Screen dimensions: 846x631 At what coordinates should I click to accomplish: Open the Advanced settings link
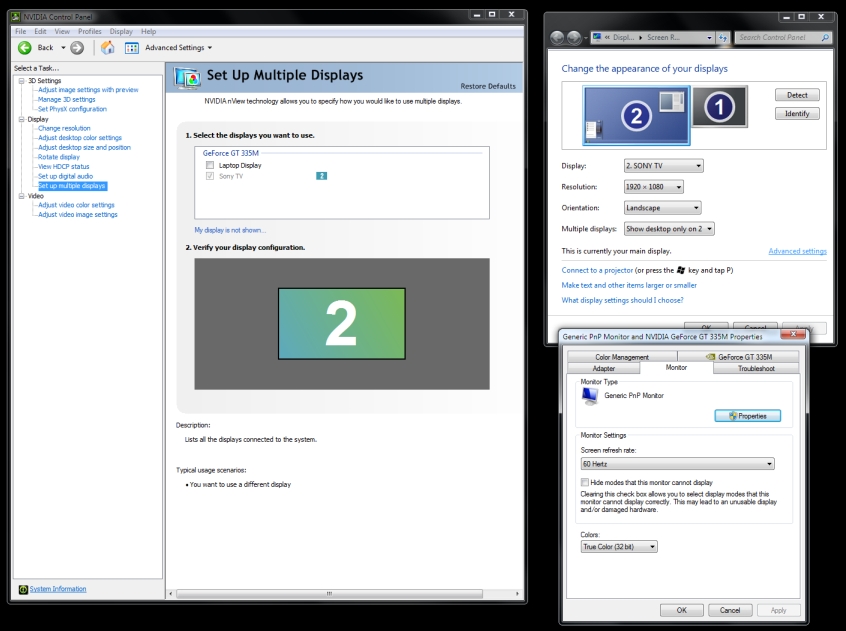coord(797,251)
